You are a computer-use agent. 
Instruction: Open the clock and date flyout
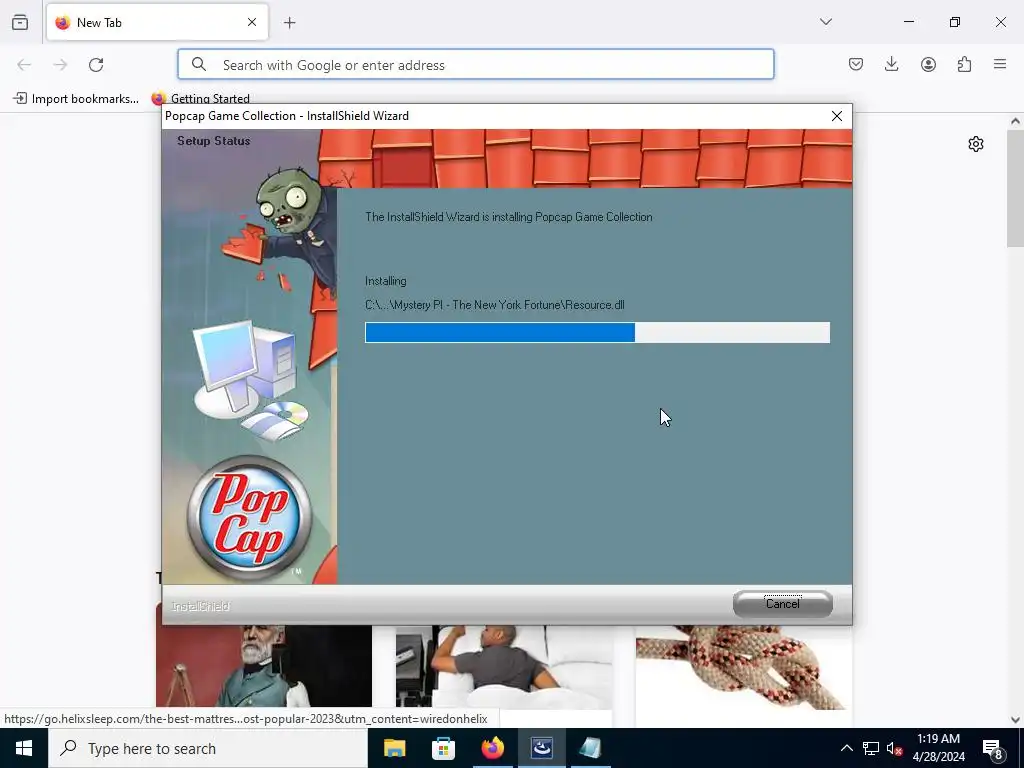tap(938, 748)
